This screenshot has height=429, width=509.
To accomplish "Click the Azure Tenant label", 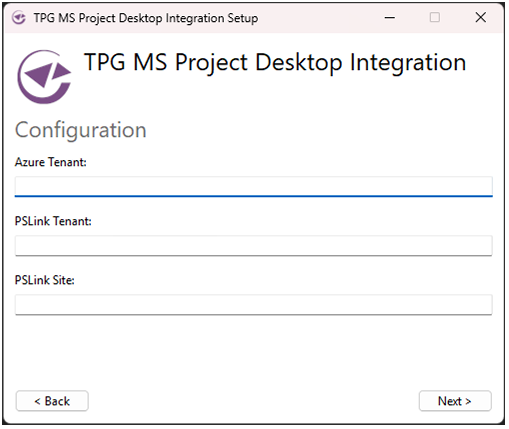I will tap(51, 162).
